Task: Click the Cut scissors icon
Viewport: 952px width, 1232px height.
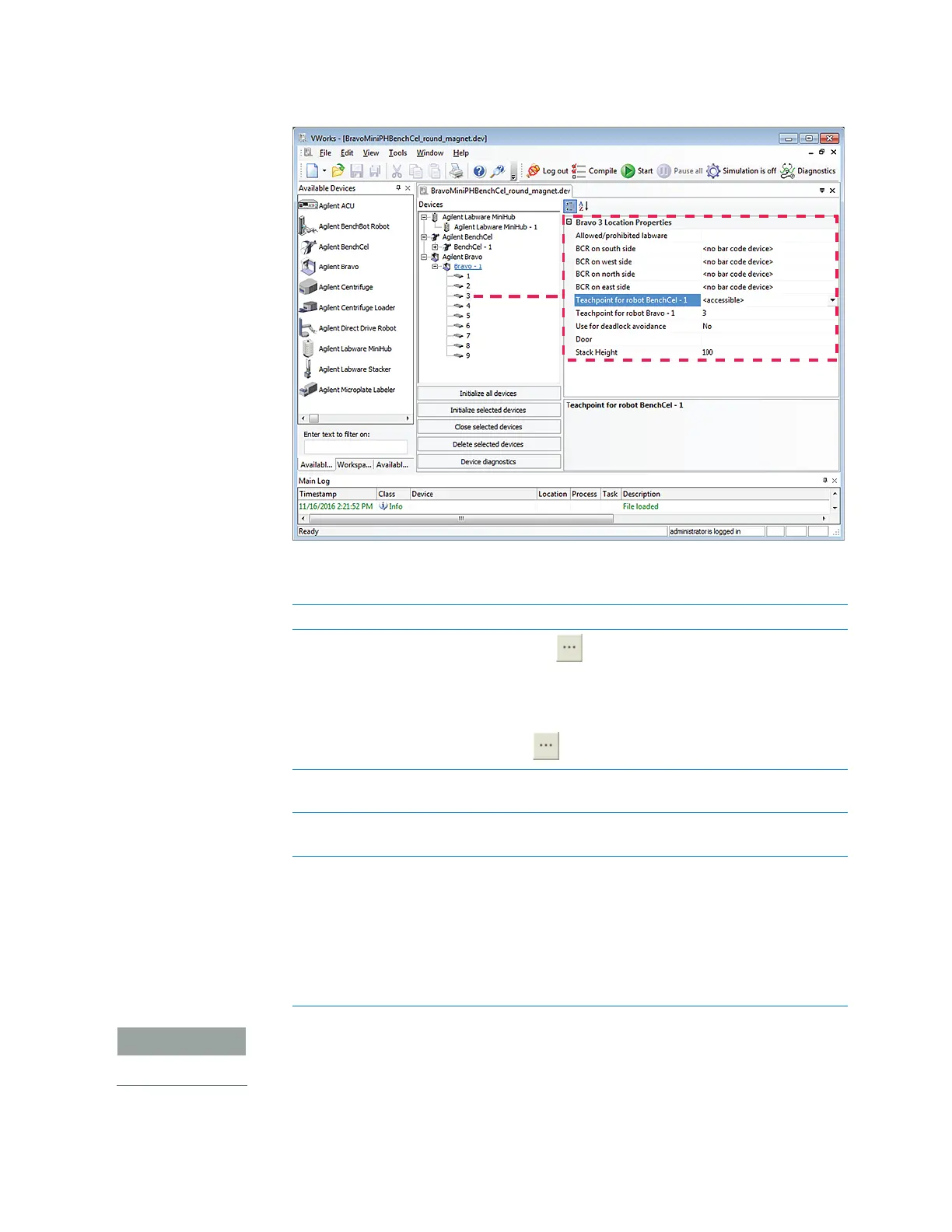Action: [x=397, y=171]
